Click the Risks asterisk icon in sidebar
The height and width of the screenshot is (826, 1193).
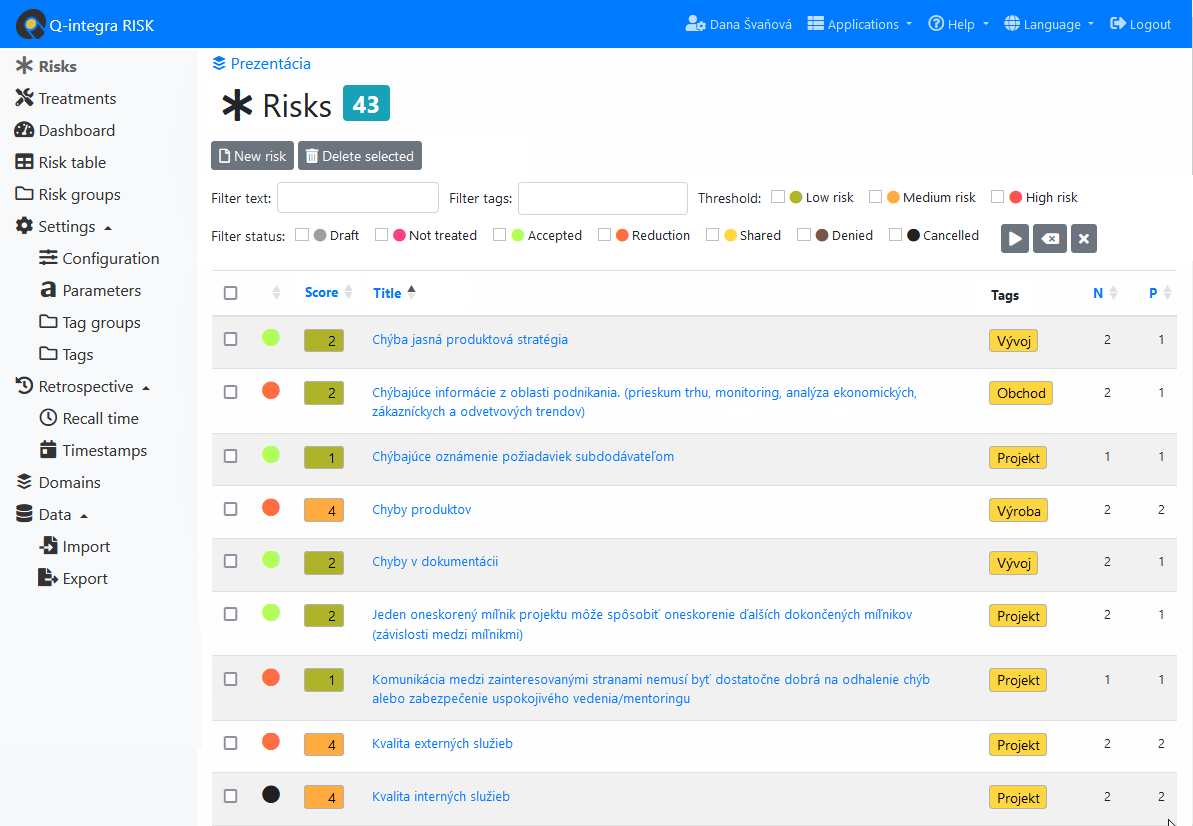[24, 65]
